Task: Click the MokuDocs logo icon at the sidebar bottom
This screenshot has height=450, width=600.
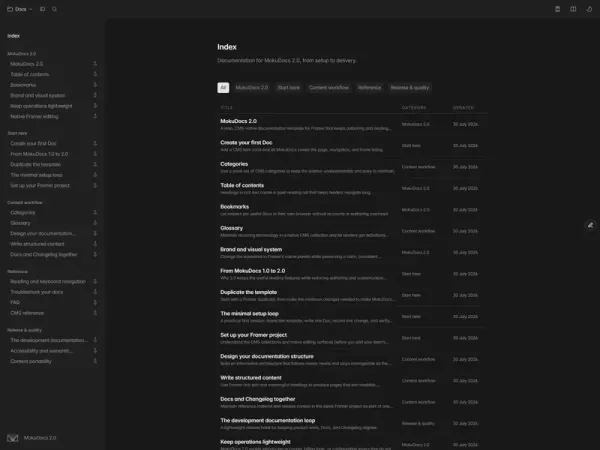Action: pos(13,438)
